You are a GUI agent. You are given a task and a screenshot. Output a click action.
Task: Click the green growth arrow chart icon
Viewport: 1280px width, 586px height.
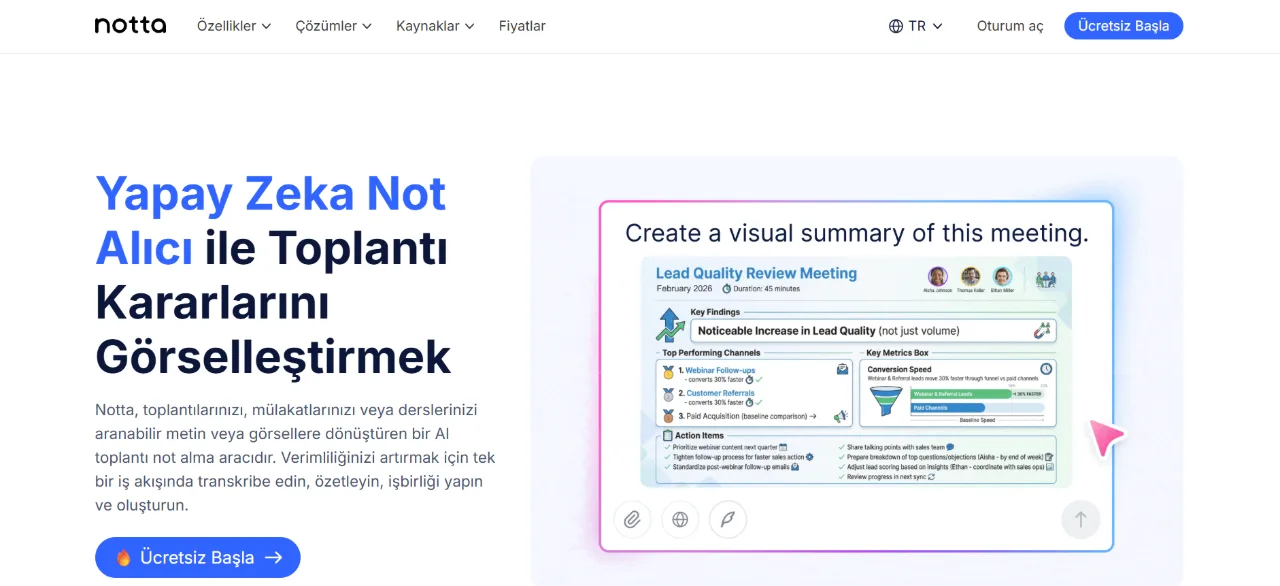tap(670, 325)
